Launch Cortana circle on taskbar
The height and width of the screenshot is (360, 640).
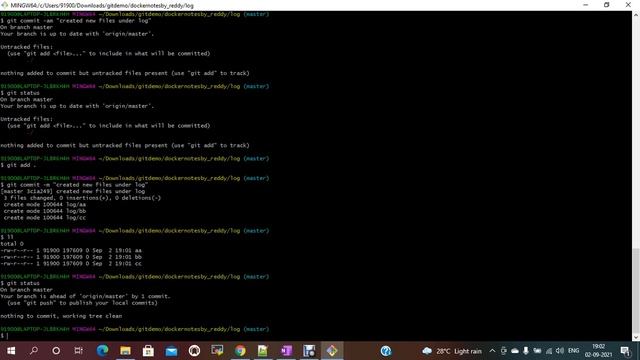[56, 351]
